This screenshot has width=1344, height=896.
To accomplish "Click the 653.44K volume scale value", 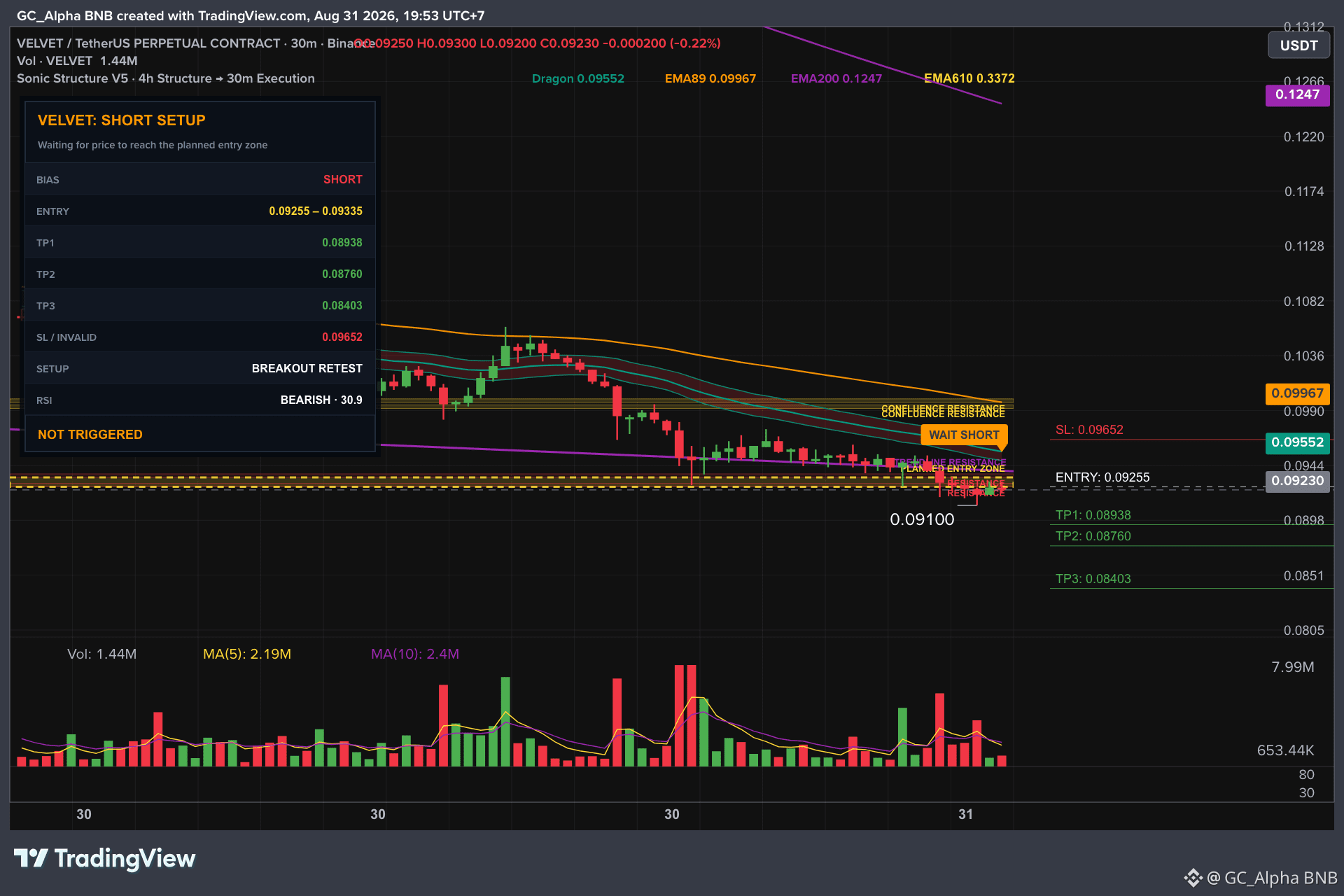I will tap(1285, 750).
